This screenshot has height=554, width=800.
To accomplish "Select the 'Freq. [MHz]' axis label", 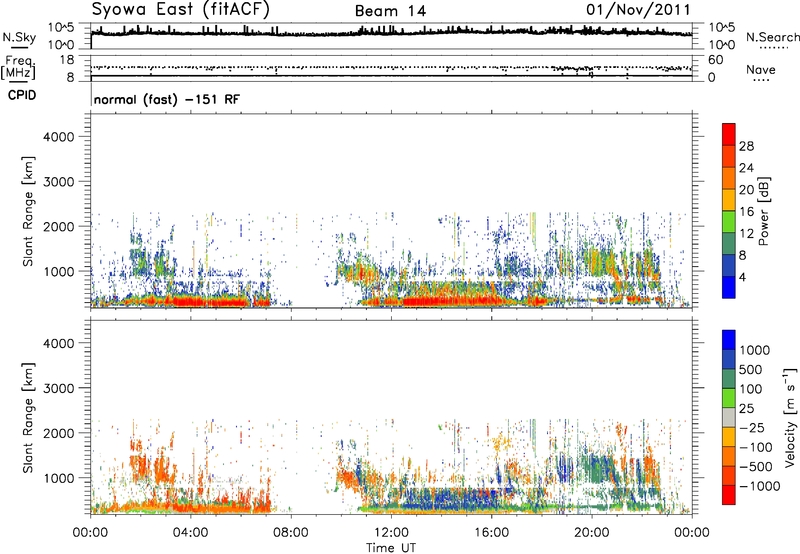I will [19, 67].
